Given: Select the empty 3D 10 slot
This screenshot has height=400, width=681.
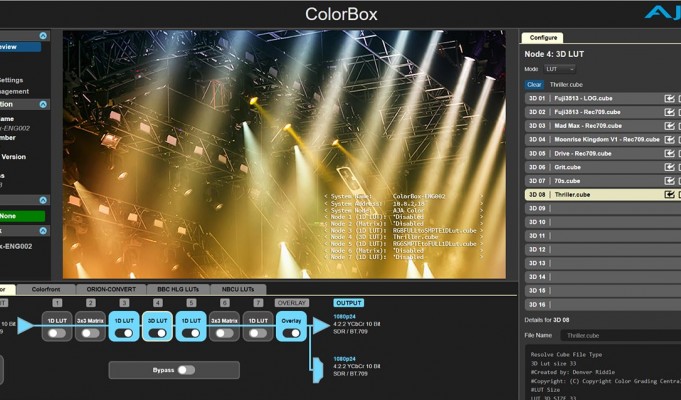Looking at the screenshot, I should (x=603, y=222).
